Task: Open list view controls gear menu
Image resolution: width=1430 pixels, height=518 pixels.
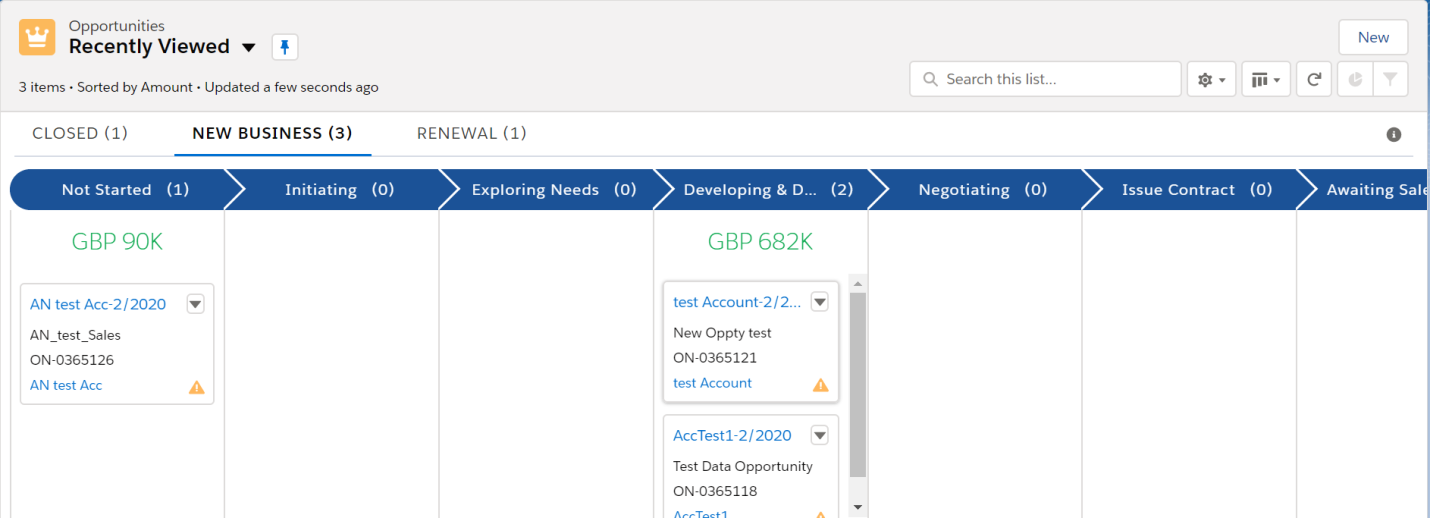Action: click(x=1212, y=79)
